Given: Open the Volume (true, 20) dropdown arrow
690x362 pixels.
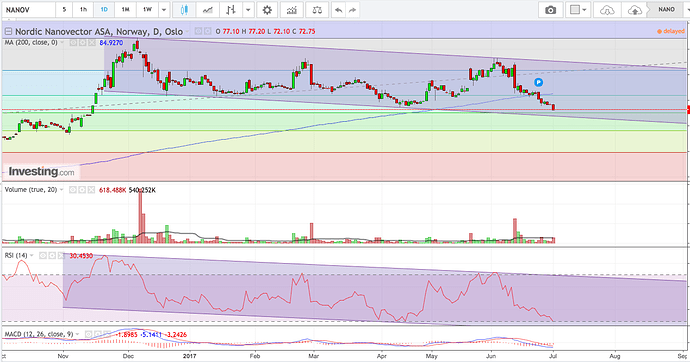Looking at the screenshot, I should click(62, 190).
